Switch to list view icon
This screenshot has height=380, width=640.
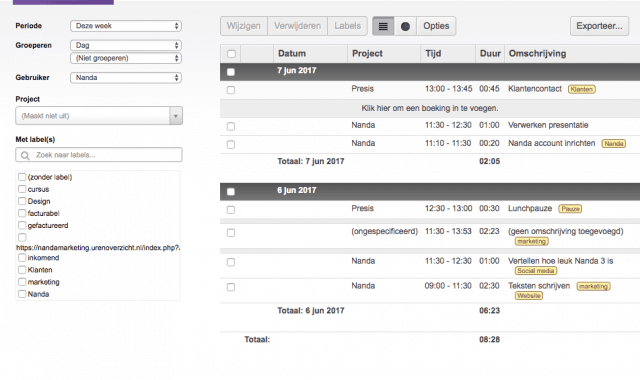tap(383, 26)
